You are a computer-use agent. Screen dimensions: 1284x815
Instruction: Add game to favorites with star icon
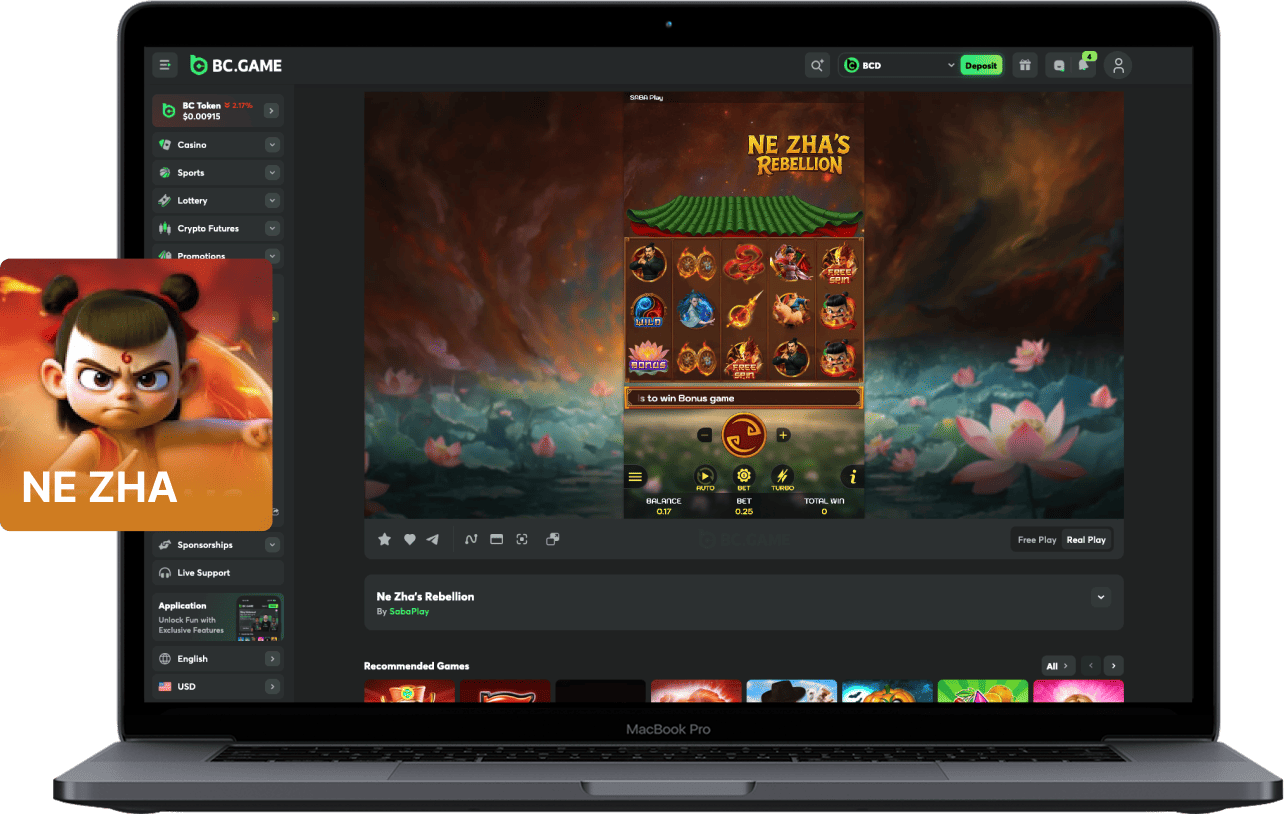click(384, 540)
